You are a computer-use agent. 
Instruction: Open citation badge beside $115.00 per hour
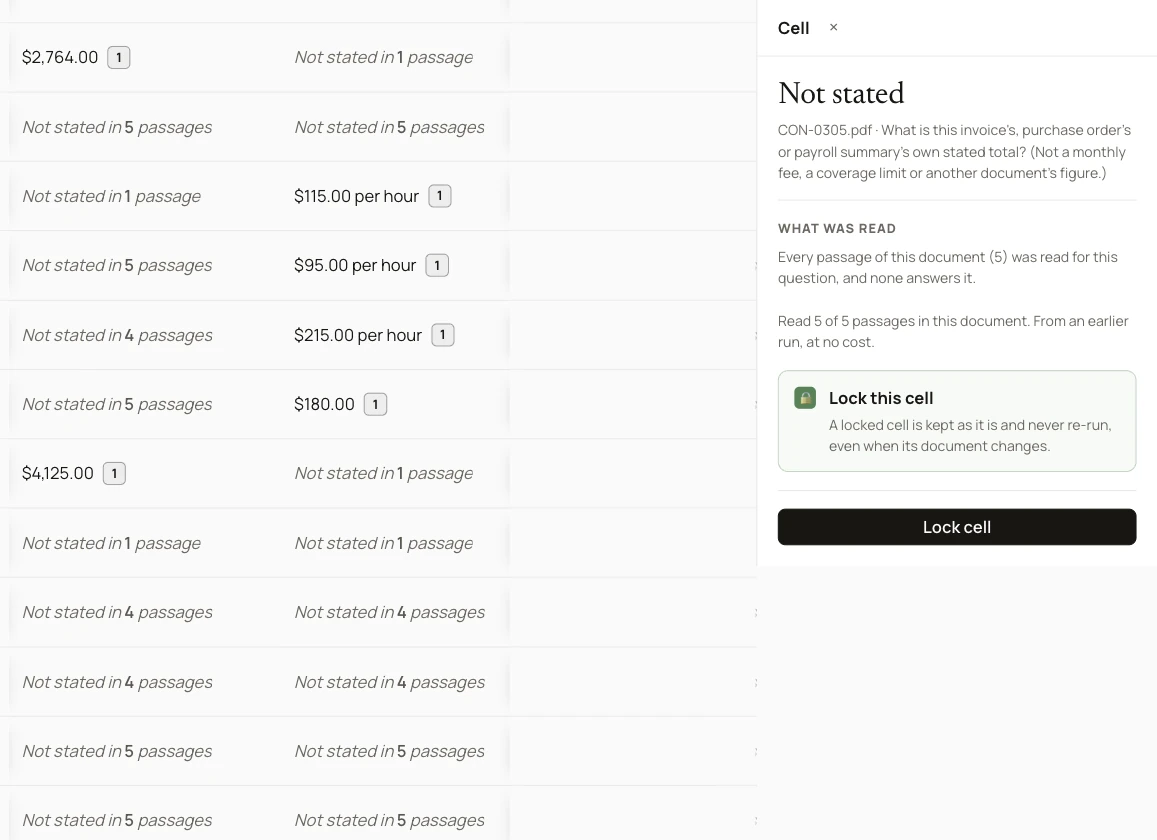440,196
